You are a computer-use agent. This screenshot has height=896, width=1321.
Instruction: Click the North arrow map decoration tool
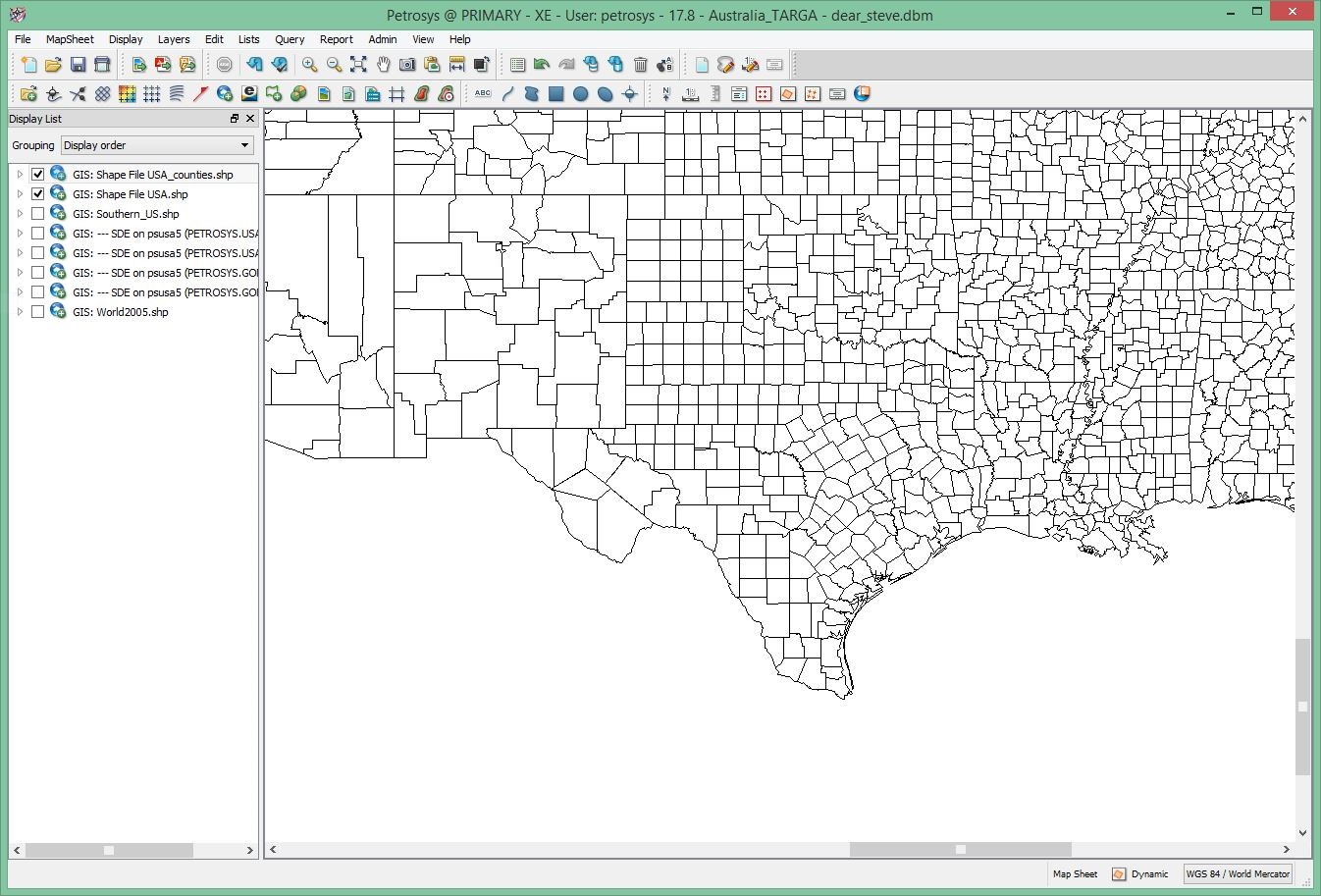pyautogui.click(x=665, y=93)
